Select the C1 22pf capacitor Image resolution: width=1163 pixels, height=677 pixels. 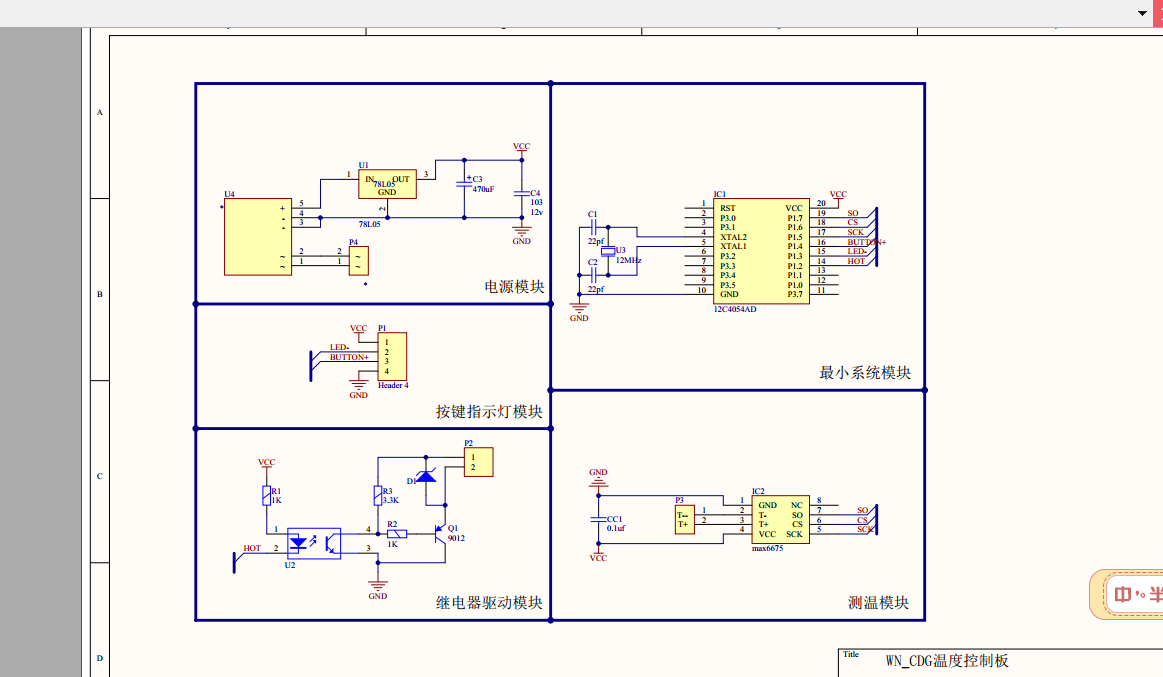[593, 228]
